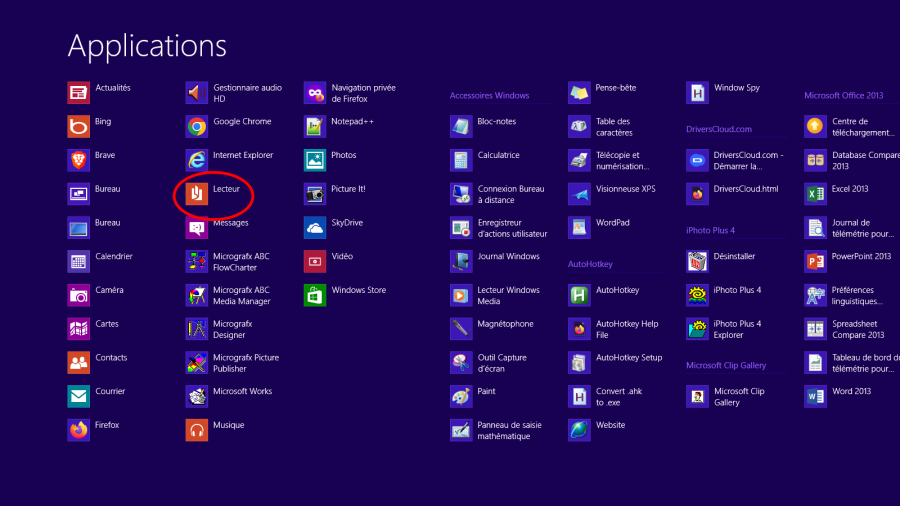The image size is (900, 506).
Task: Open Convert .ahk to .exe icon
Action: [x=580, y=396]
